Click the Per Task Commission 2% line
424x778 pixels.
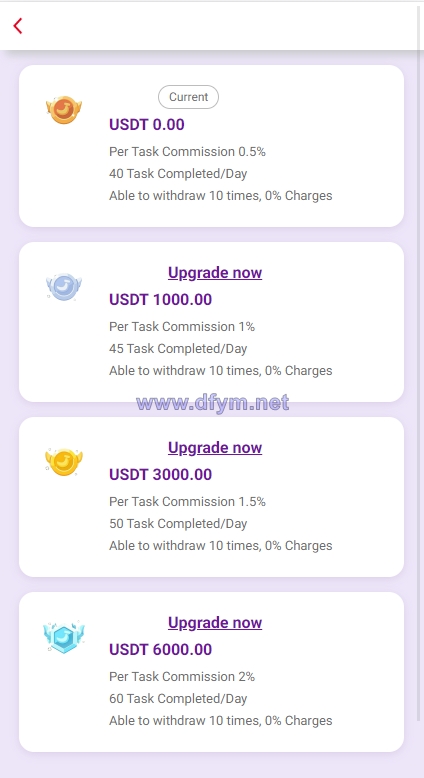click(x=182, y=677)
